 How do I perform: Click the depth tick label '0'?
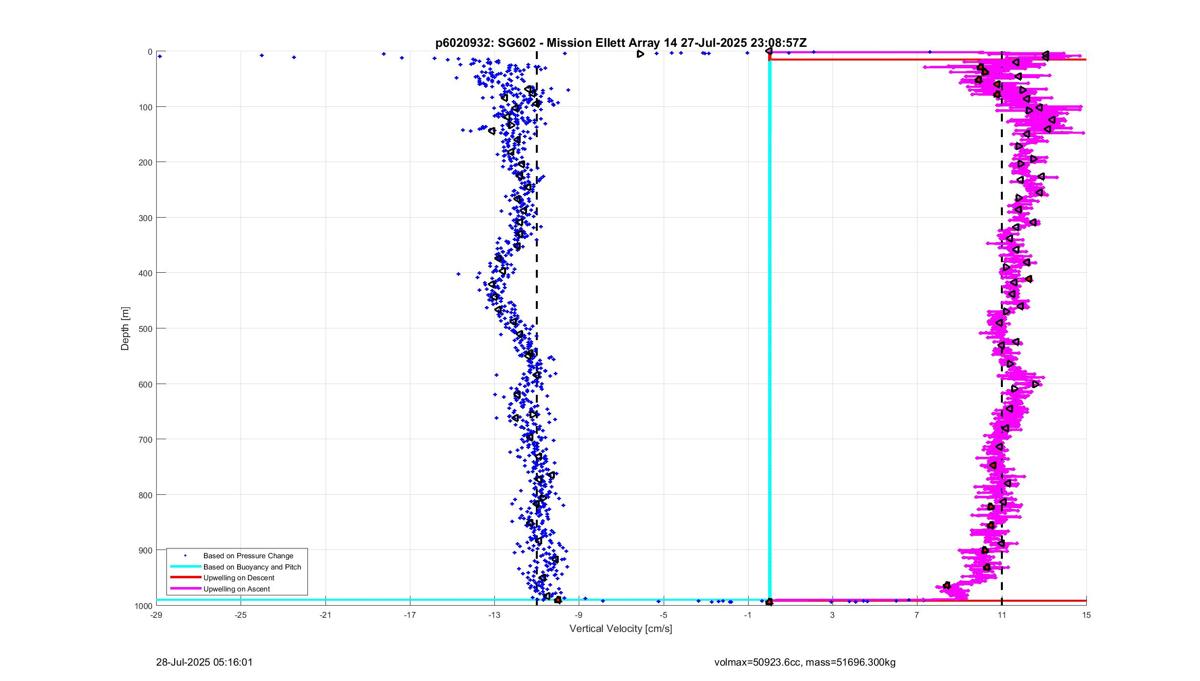coord(150,52)
